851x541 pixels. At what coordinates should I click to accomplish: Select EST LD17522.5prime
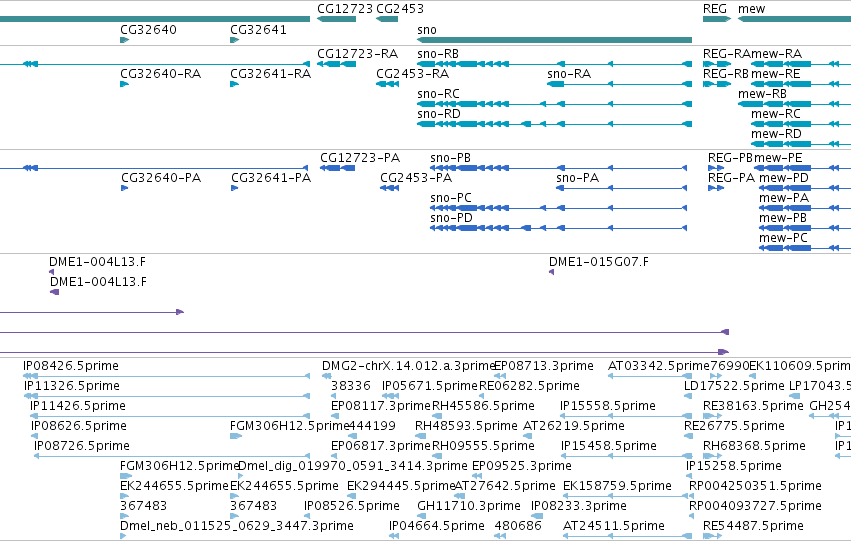click(x=688, y=396)
